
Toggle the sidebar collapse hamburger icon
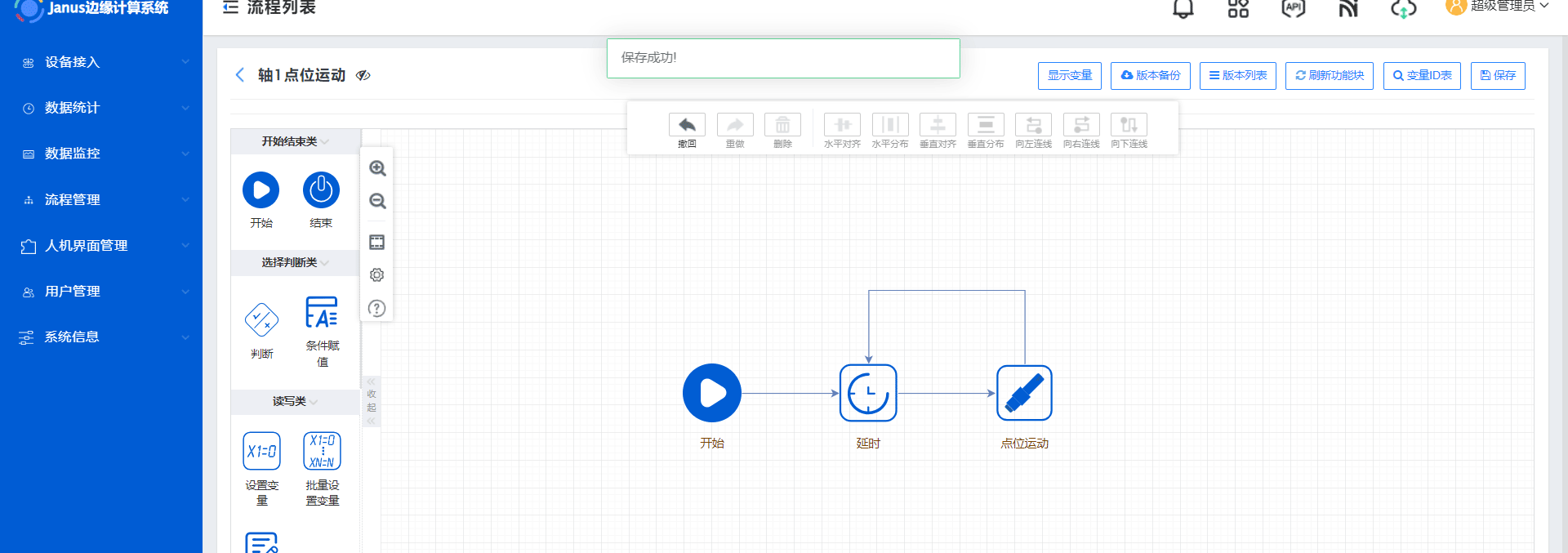point(230,7)
